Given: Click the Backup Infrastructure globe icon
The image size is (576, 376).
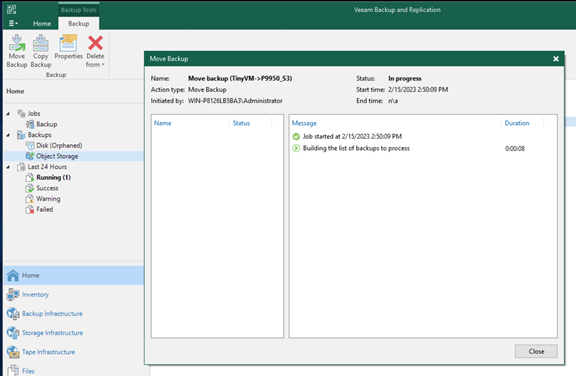Looking at the screenshot, I should [13, 314].
